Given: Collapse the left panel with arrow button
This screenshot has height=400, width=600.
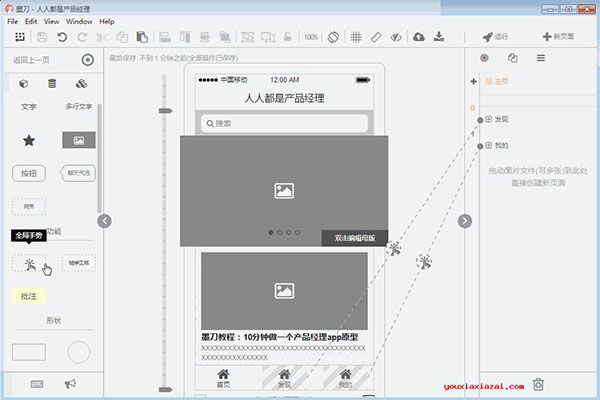Looking at the screenshot, I should click(104, 221).
